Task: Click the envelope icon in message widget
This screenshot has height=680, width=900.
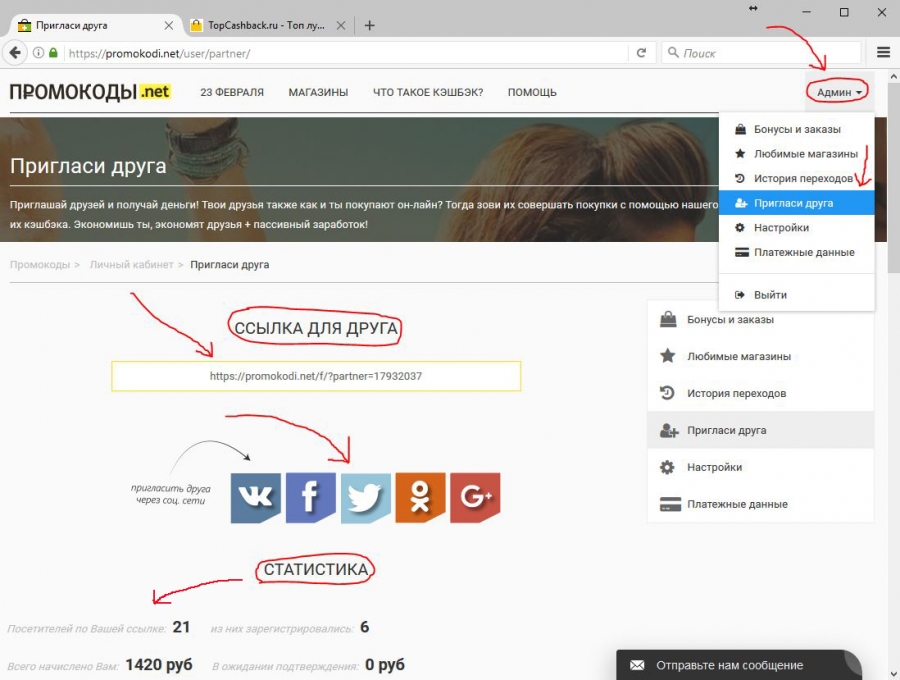Action: coord(637,665)
